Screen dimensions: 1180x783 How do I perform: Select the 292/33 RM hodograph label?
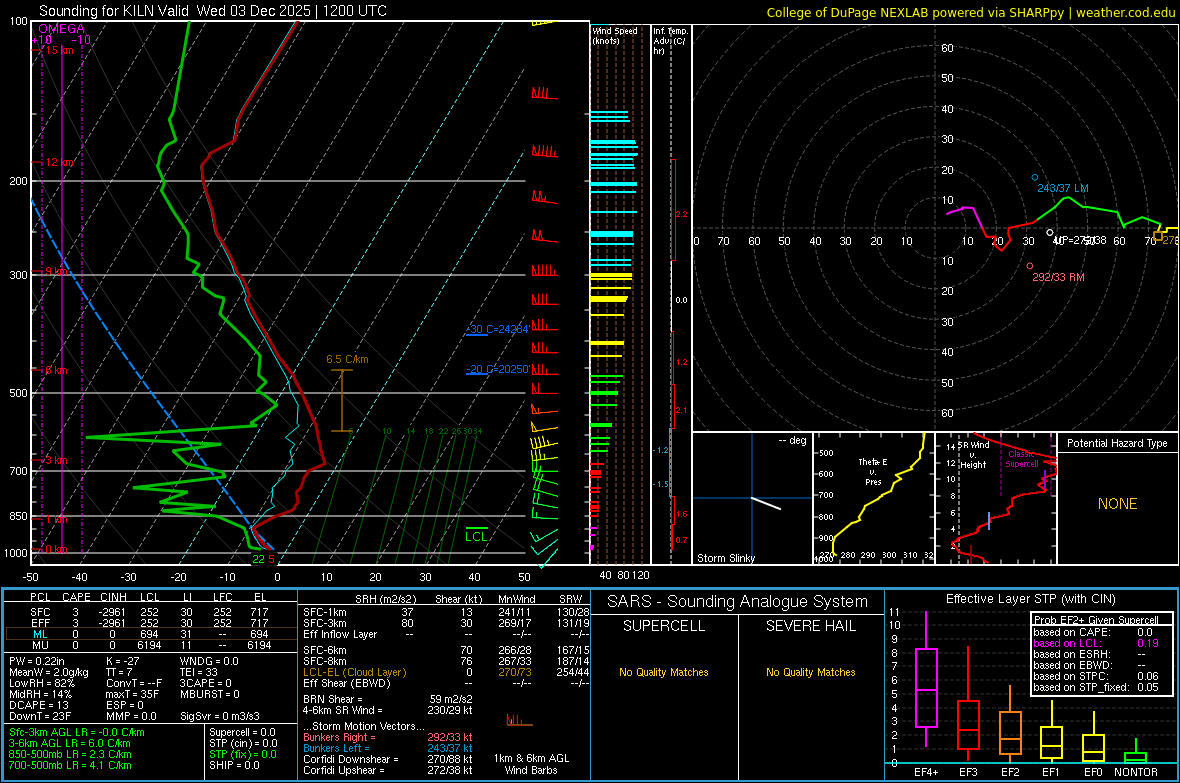point(1058,277)
